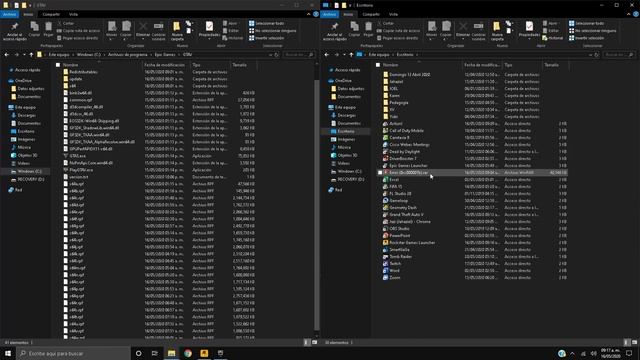Image resolution: width=640 pixels, height=360 pixels.
Task: Click the Pegar icon in left window ribbon
Action: pyautogui.click(x=48, y=29)
